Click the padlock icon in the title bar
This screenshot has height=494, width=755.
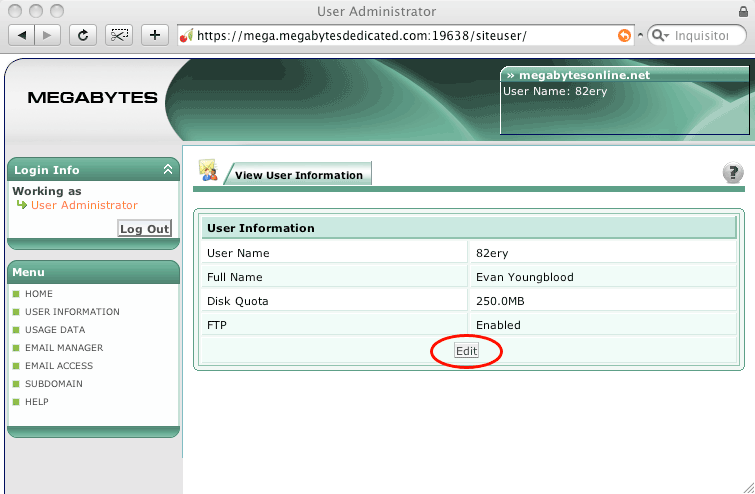pyautogui.click(x=743, y=11)
